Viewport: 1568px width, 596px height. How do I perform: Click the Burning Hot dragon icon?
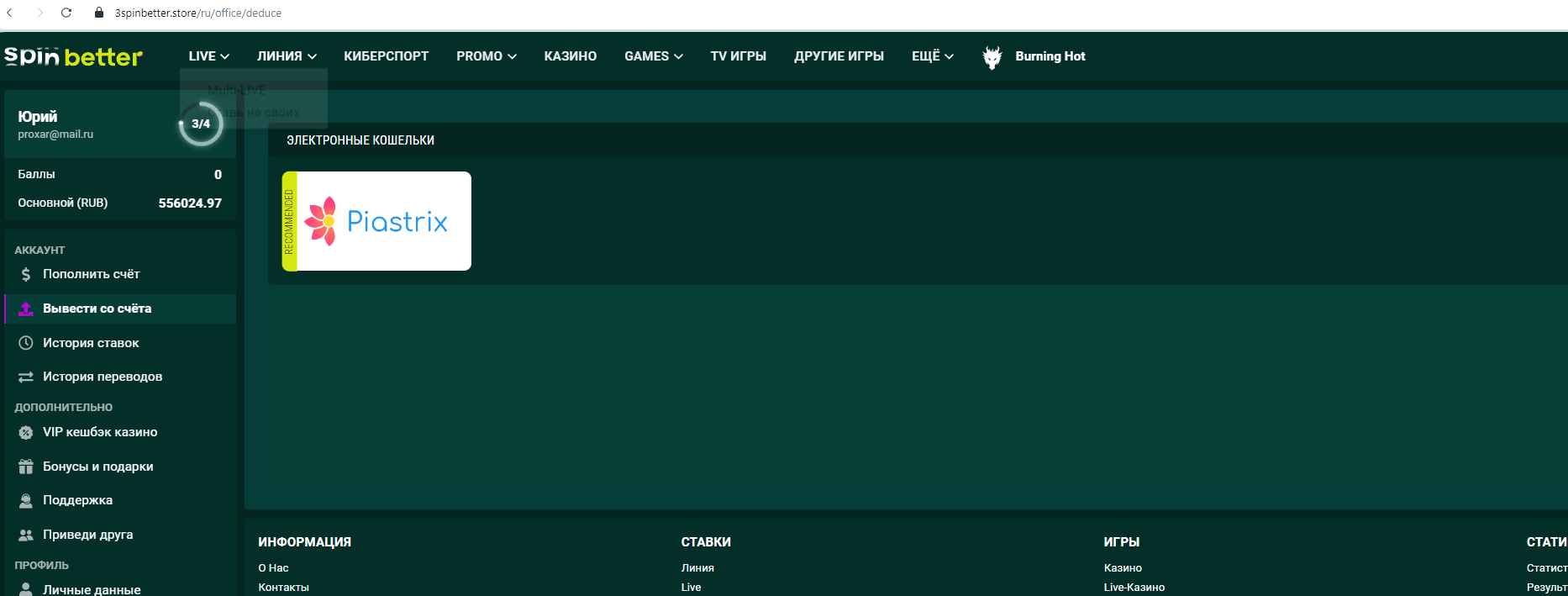(x=992, y=56)
